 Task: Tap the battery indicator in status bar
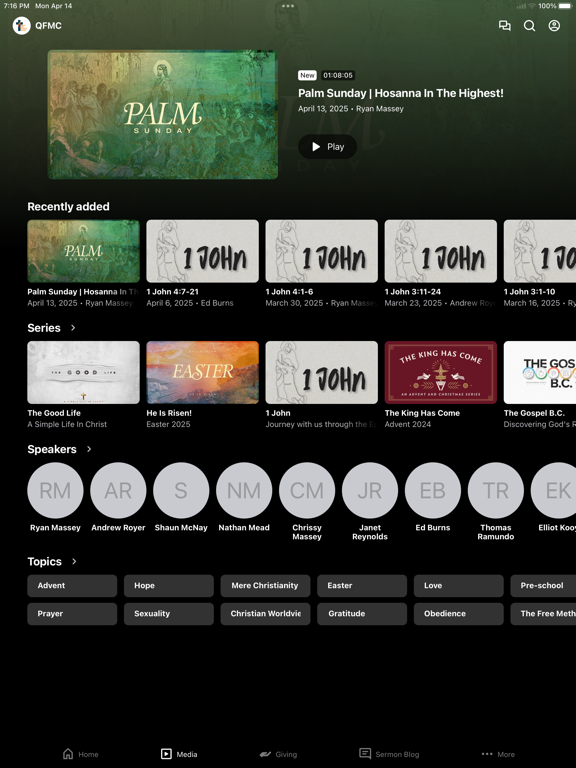point(565,6)
